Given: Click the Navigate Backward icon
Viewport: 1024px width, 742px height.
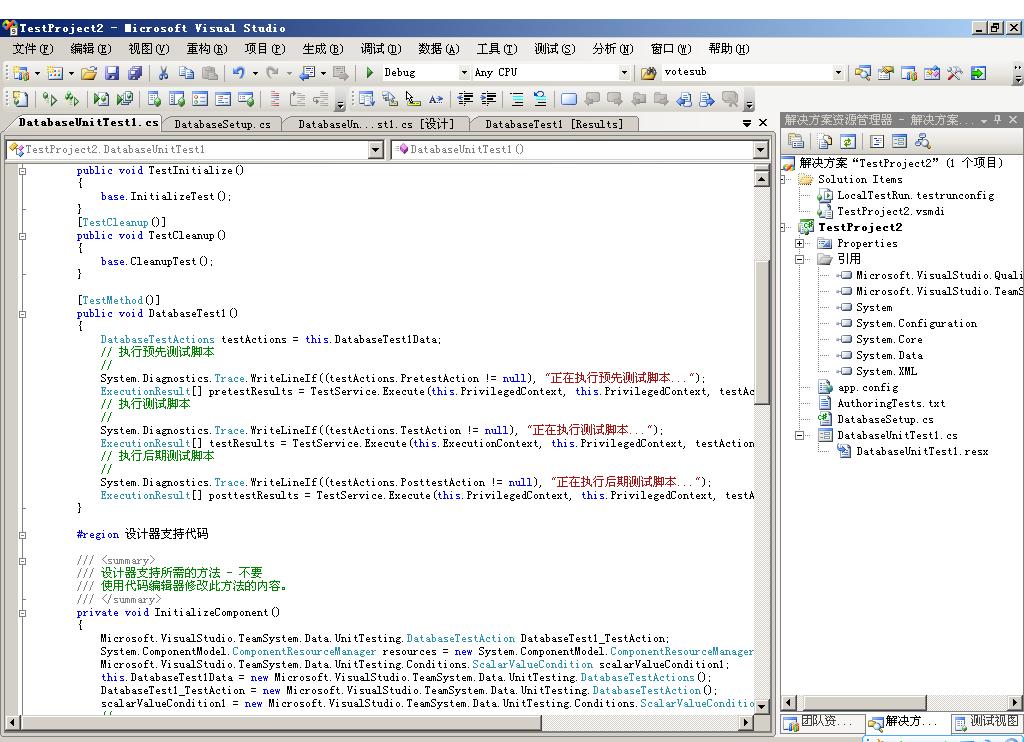Looking at the screenshot, I should (307, 73).
